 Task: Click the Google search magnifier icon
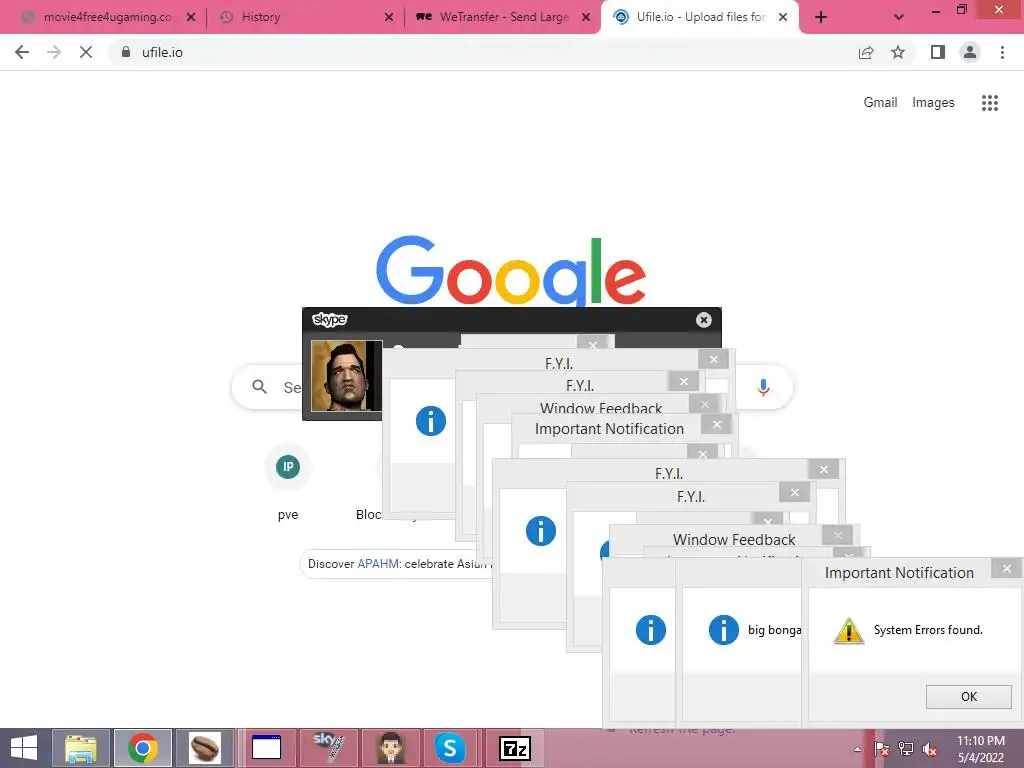[259, 387]
